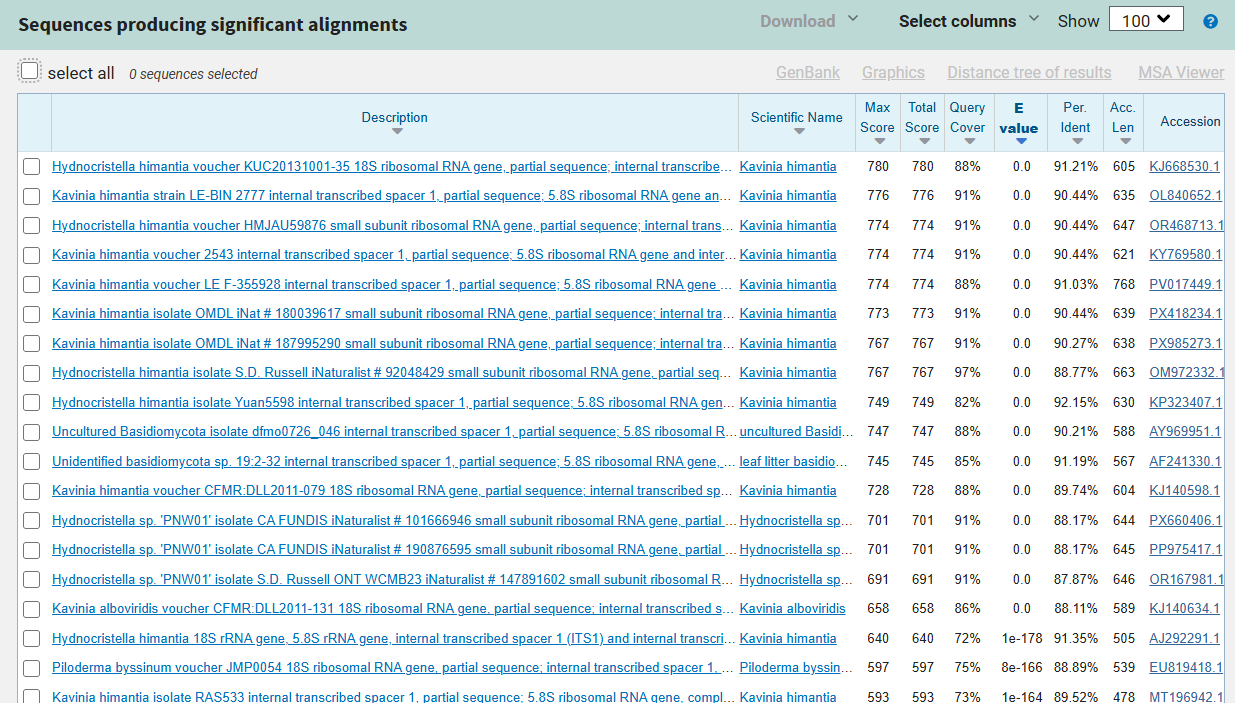Open the GenBank view link
Image resolution: width=1235 pixels, height=703 pixels.
pyautogui.click(x=808, y=72)
